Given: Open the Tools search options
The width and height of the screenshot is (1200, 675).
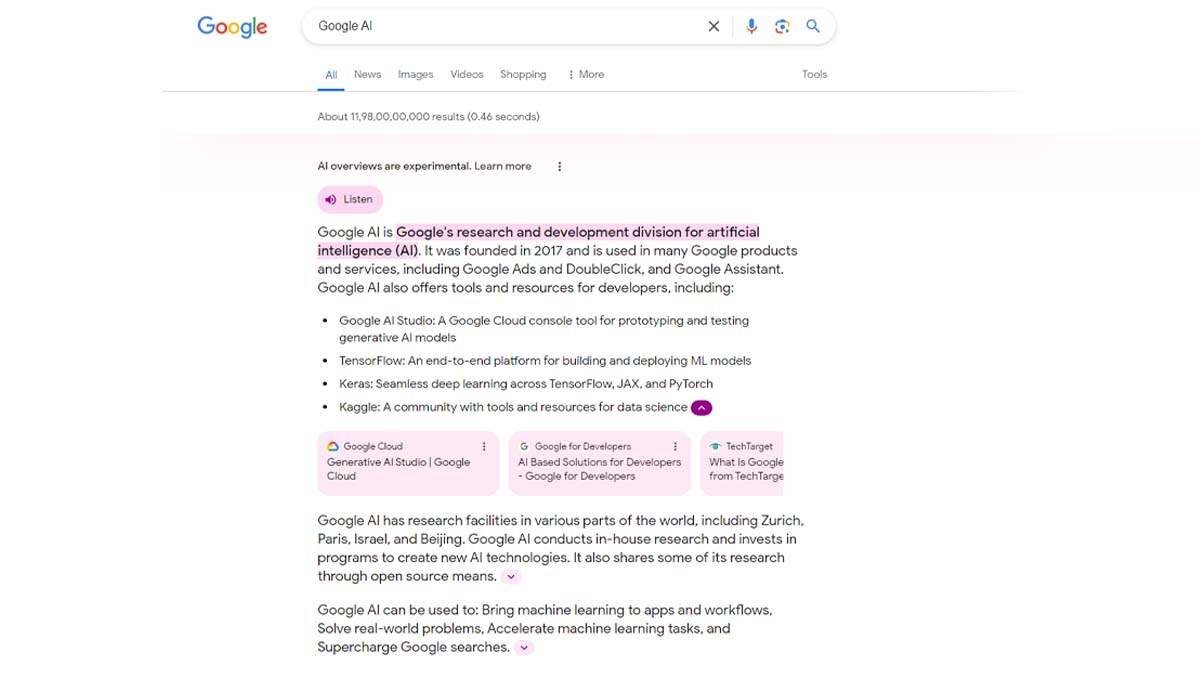Looking at the screenshot, I should coord(814,74).
